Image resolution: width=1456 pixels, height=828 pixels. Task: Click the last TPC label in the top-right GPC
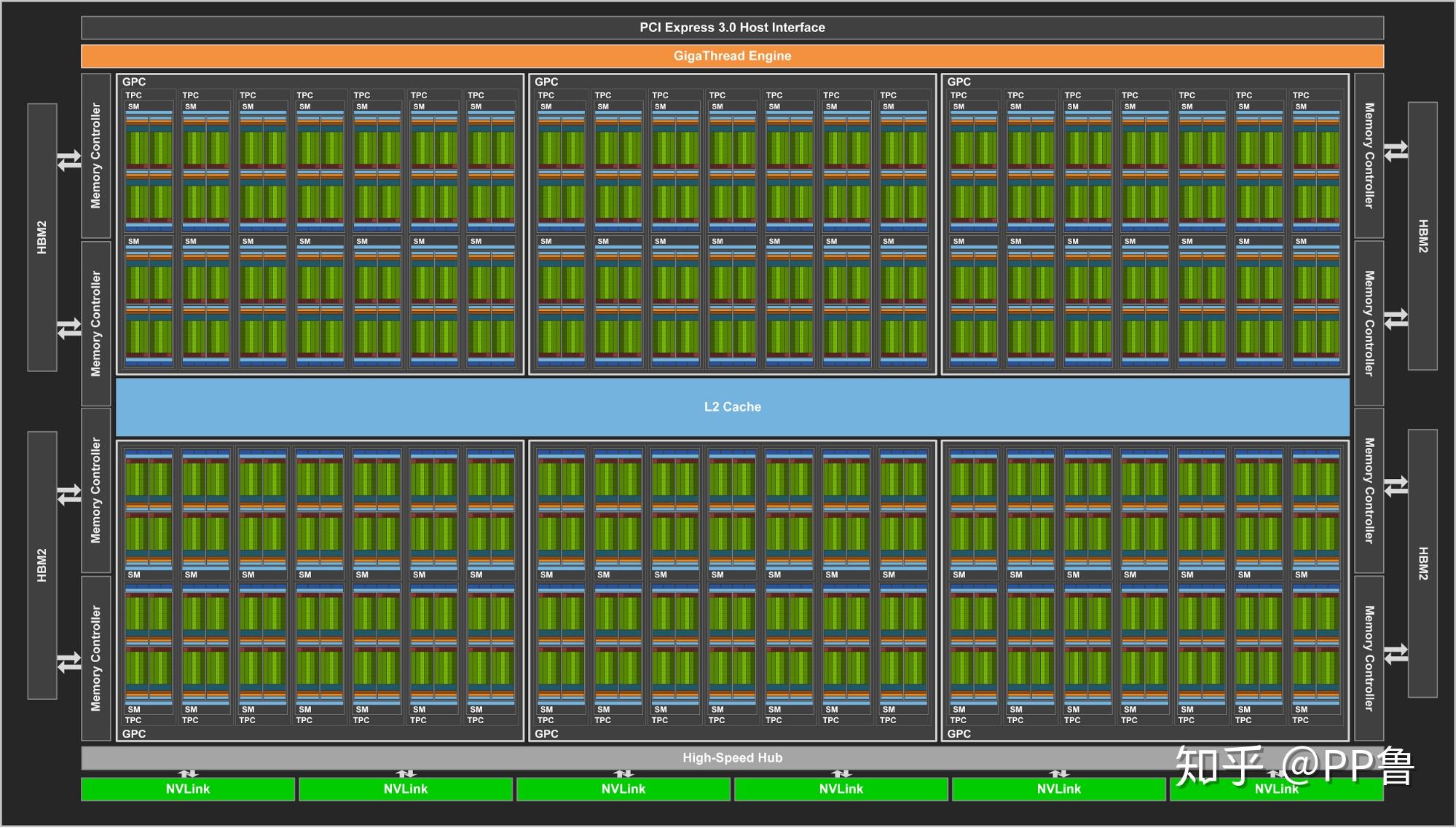pos(1301,95)
